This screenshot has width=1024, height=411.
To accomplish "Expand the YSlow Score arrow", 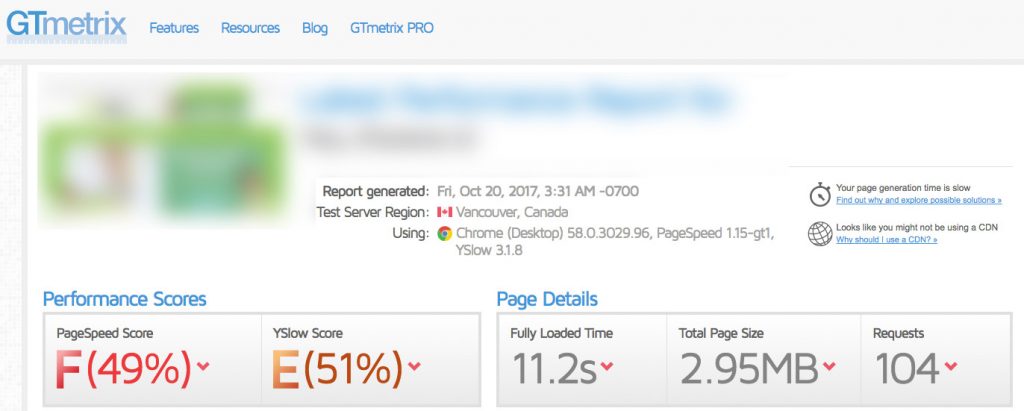I will 414,366.
